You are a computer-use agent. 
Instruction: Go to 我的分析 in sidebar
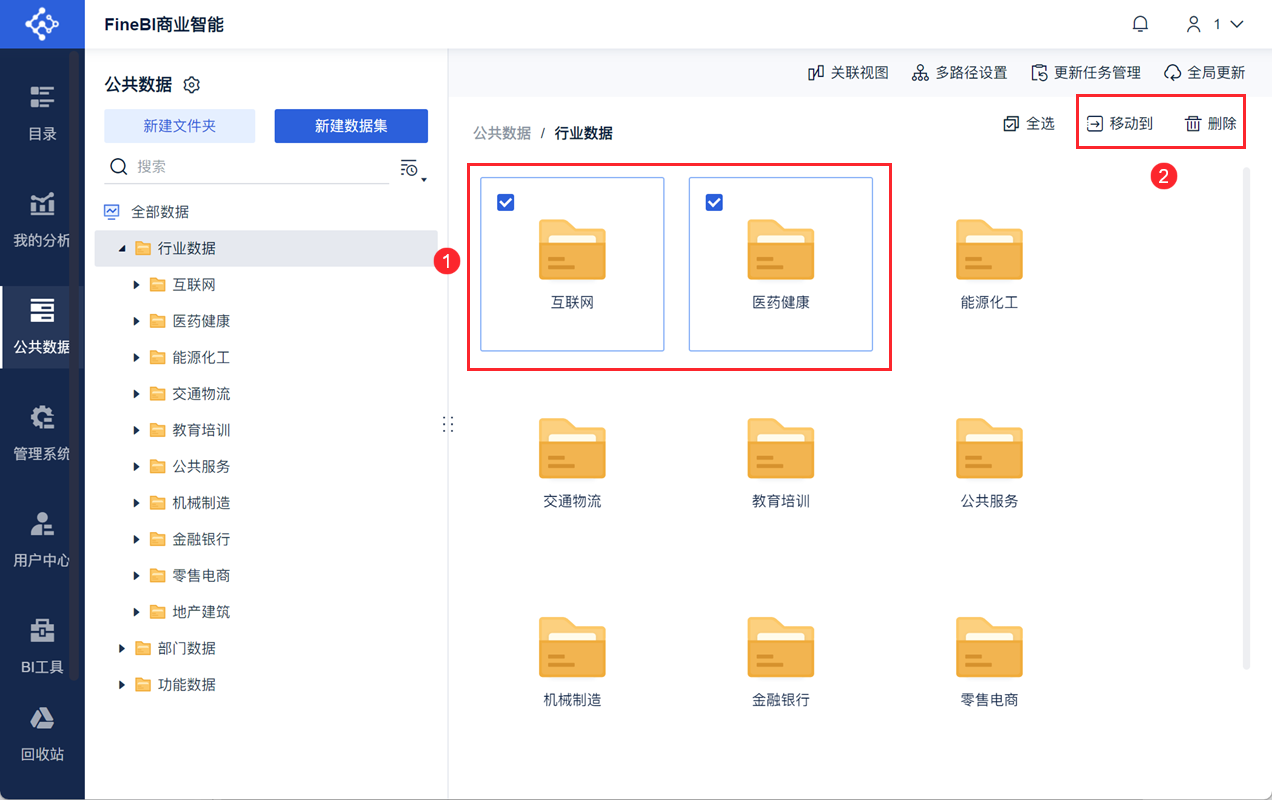[42, 220]
